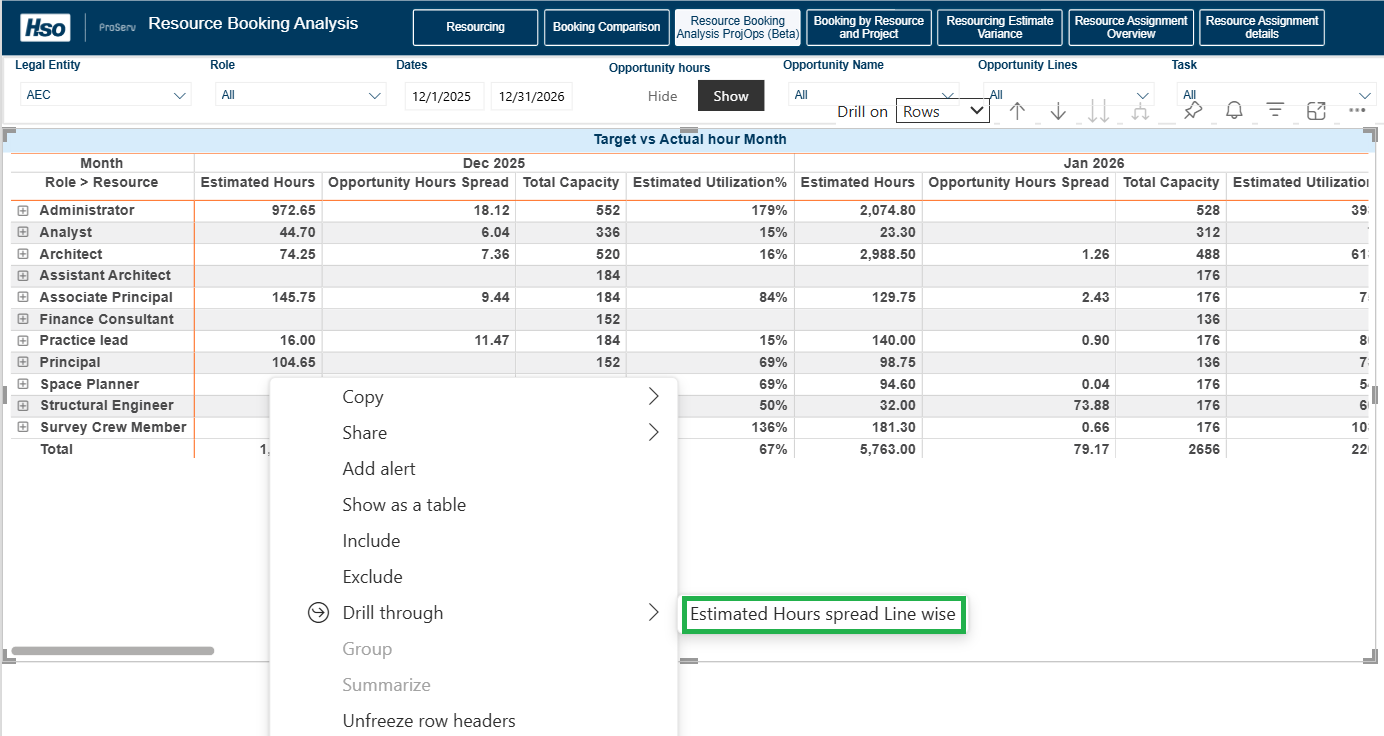Open the Legal Entity dropdown

105,96
